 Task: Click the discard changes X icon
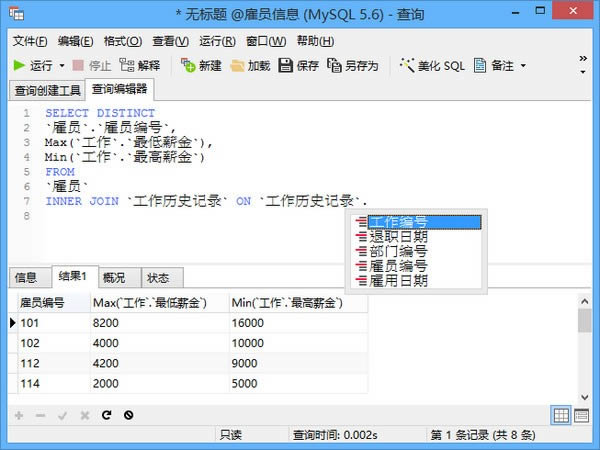[85, 415]
